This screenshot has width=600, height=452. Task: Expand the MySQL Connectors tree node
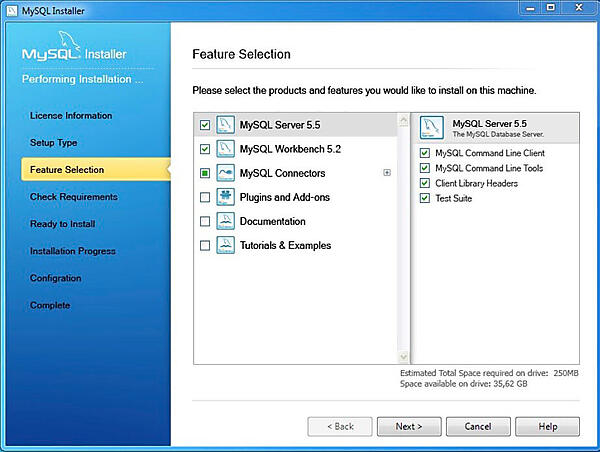pyautogui.click(x=387, y=173)
